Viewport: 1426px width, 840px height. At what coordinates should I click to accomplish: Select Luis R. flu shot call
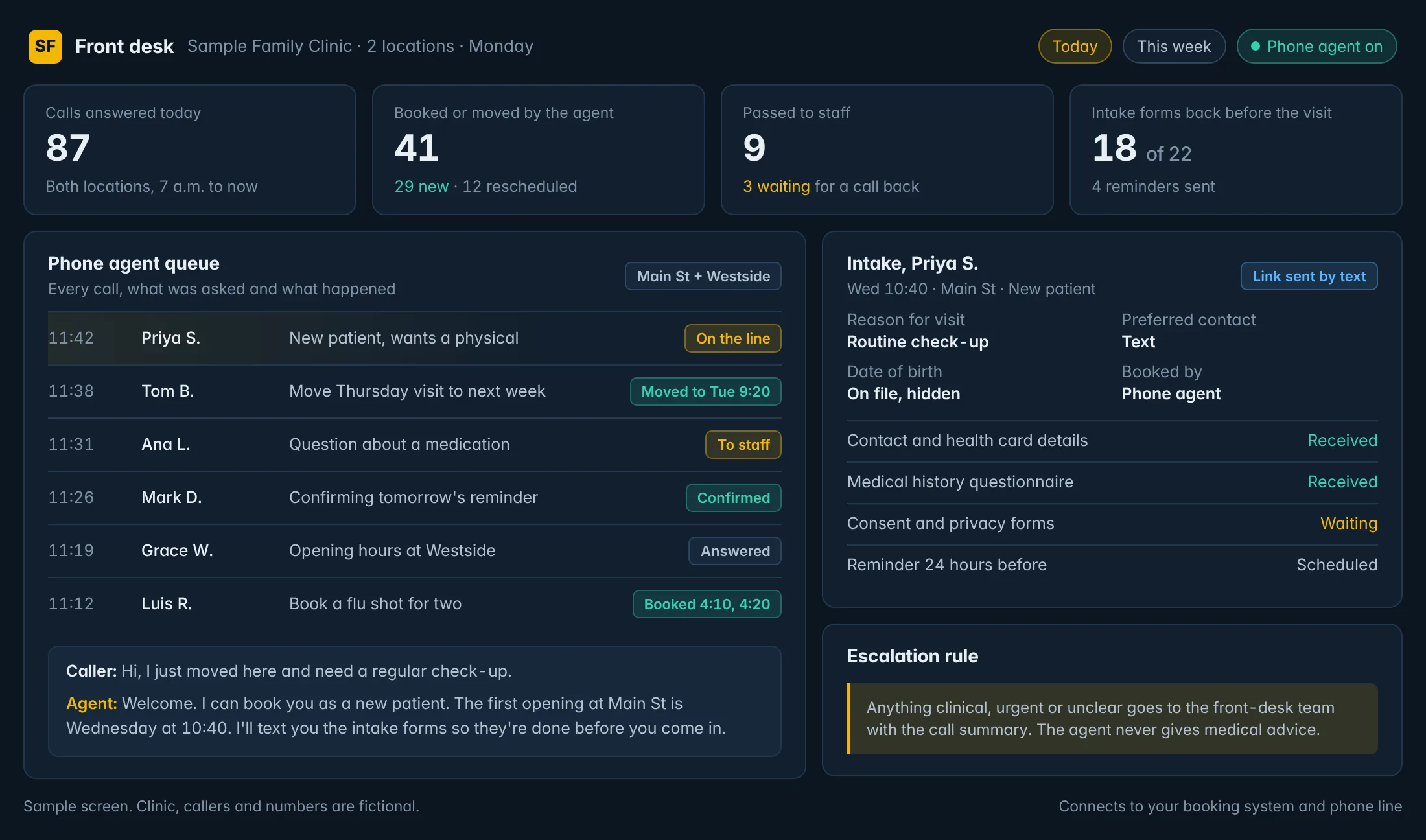point(415,604)
